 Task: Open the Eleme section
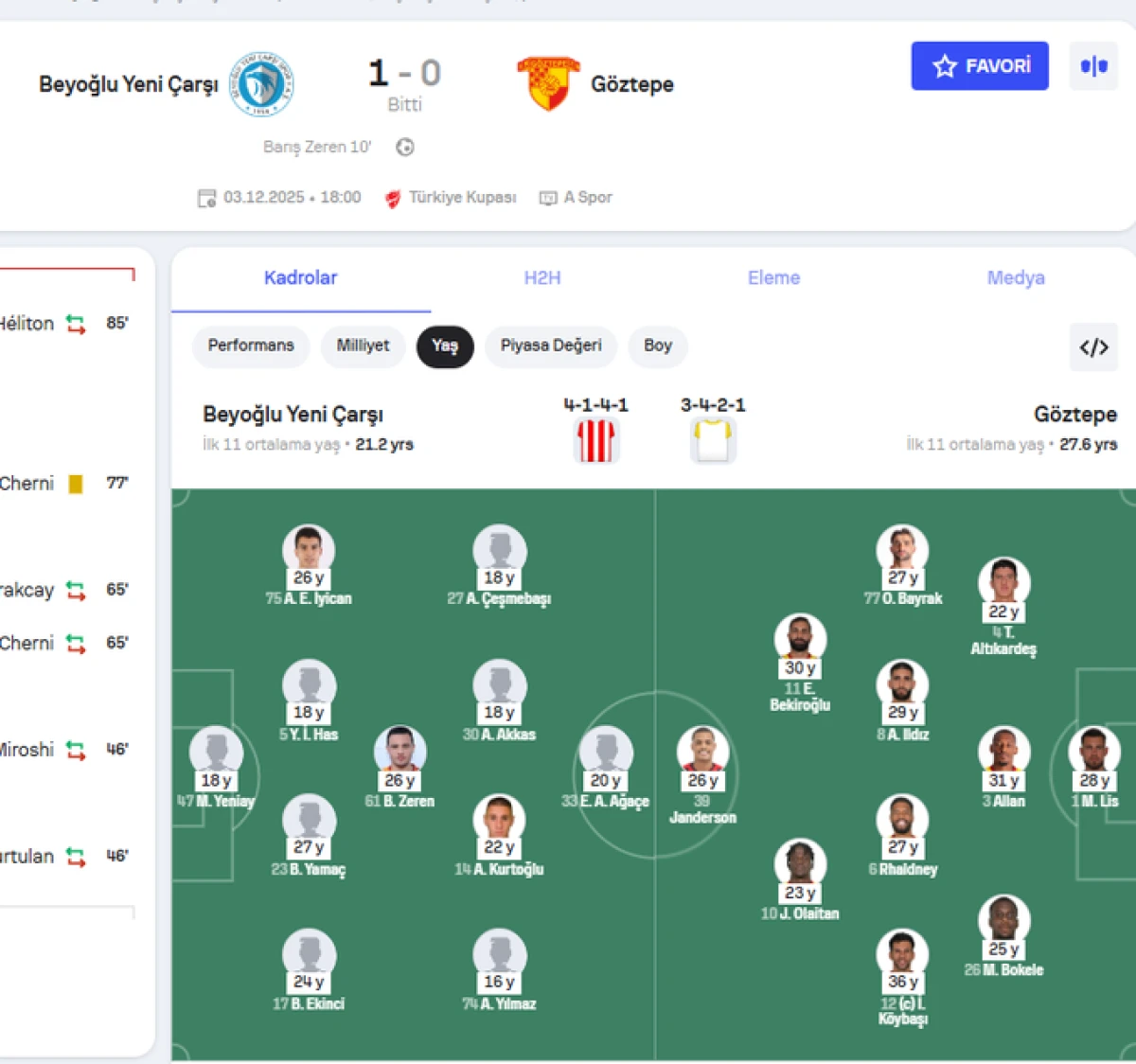(773, 277)
